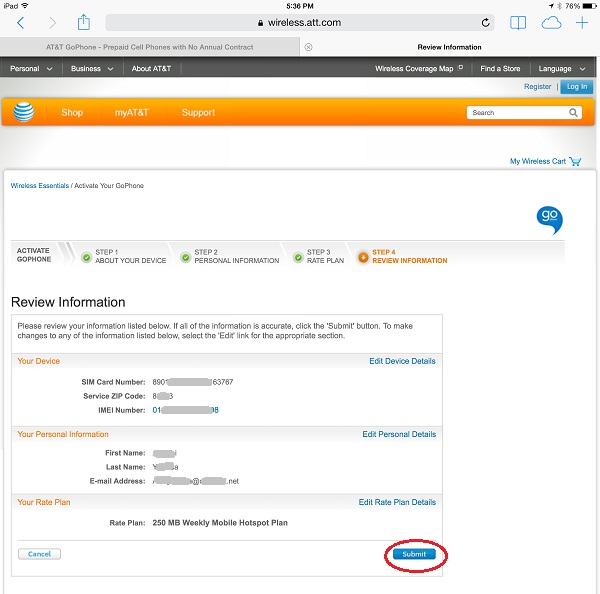The image size is (600, 594).
Task: Click Step 3 green checkmark icon
Action: (298, 257)
